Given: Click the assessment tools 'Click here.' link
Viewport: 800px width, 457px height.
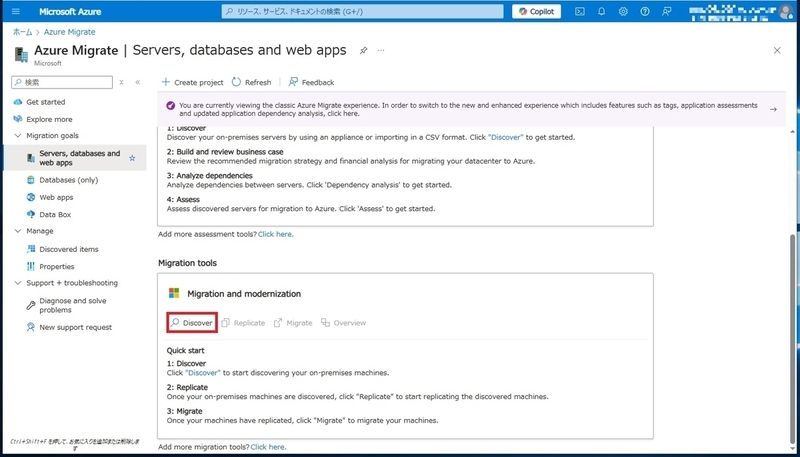Looking at the screenshot, I should coord(276,235).
